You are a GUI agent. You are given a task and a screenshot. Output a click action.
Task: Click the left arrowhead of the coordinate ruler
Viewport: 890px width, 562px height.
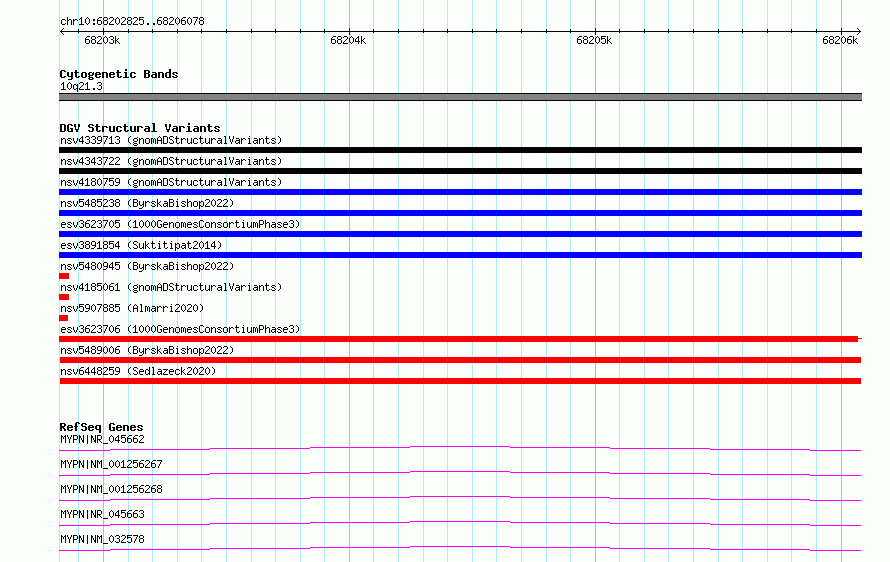coord(62,31)
